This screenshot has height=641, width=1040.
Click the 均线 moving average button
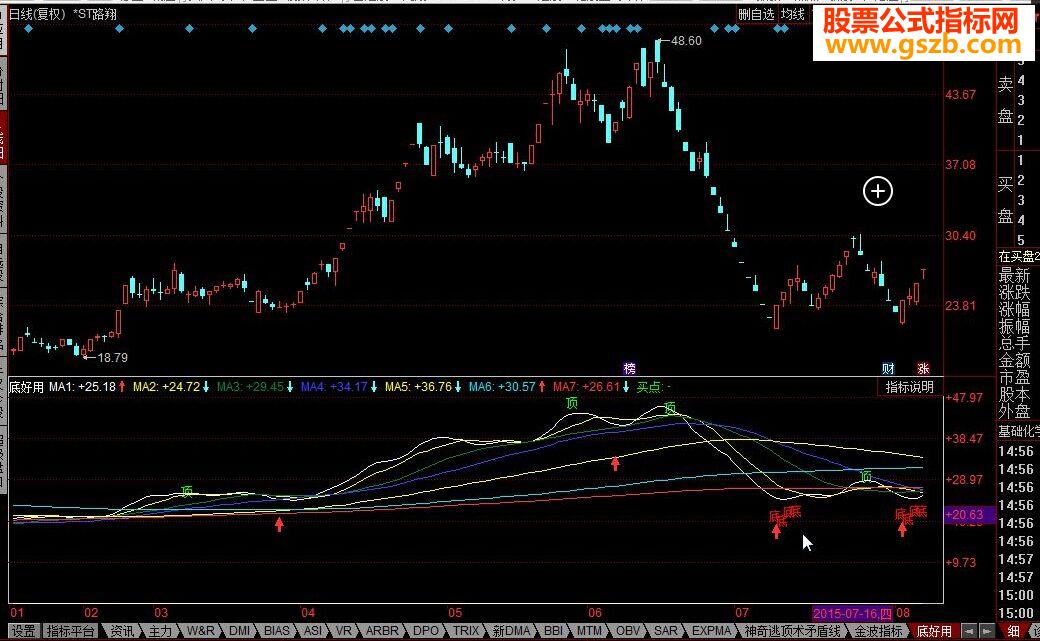[793, 14]
